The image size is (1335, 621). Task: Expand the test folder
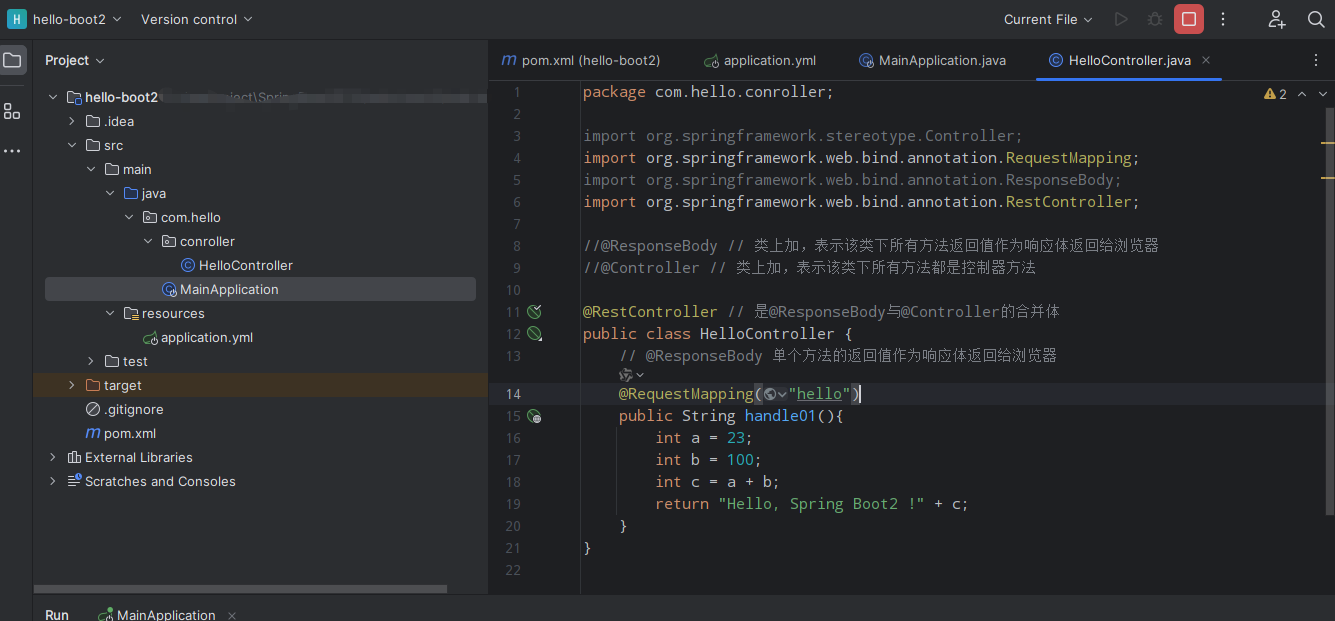pos(91,361)
